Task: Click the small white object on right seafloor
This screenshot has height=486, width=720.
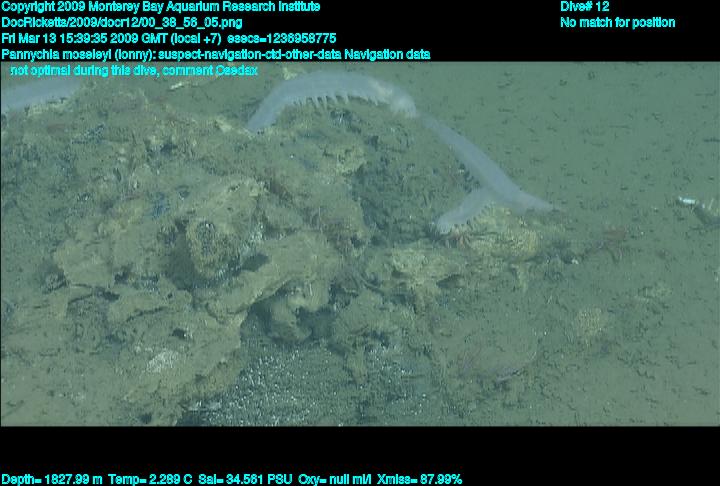Action: click(690, 203)
